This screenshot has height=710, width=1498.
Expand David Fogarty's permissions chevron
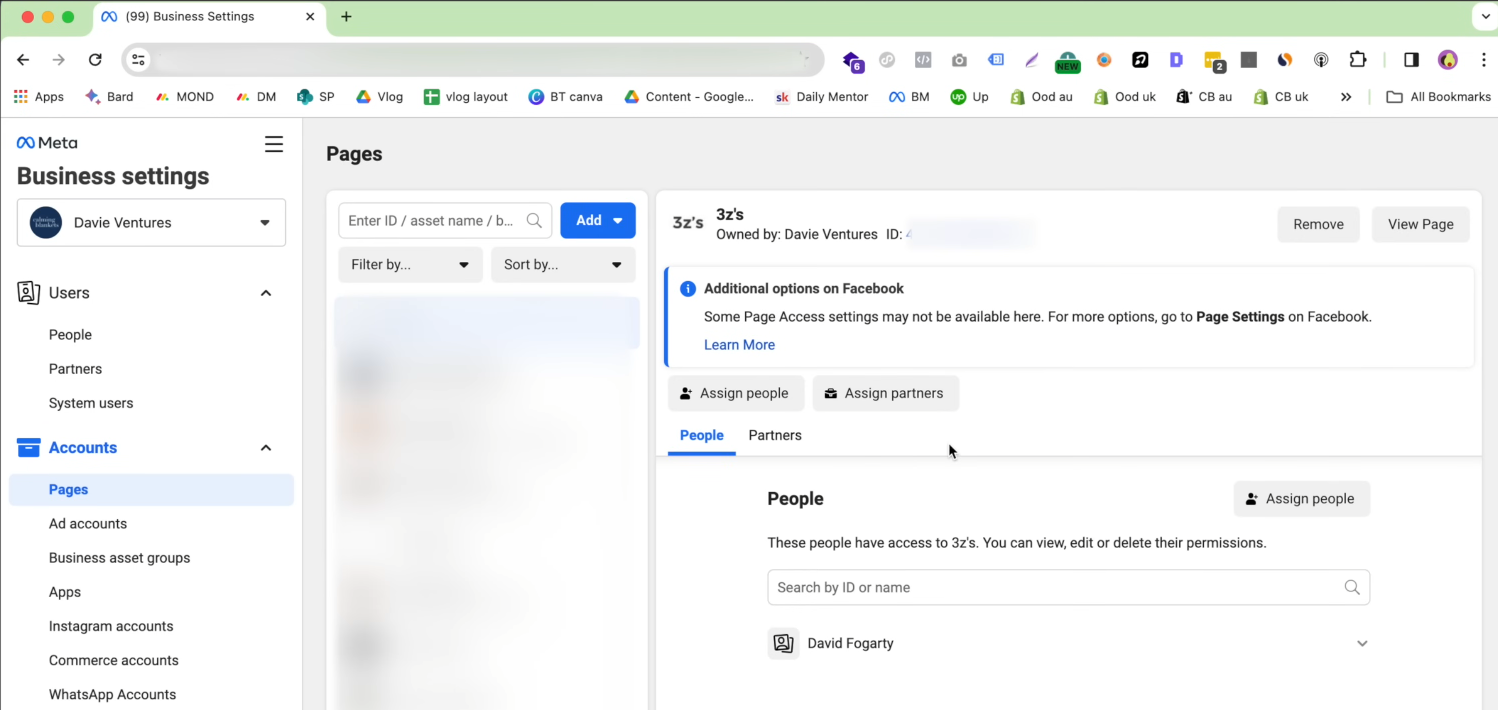click(1361, 643)
